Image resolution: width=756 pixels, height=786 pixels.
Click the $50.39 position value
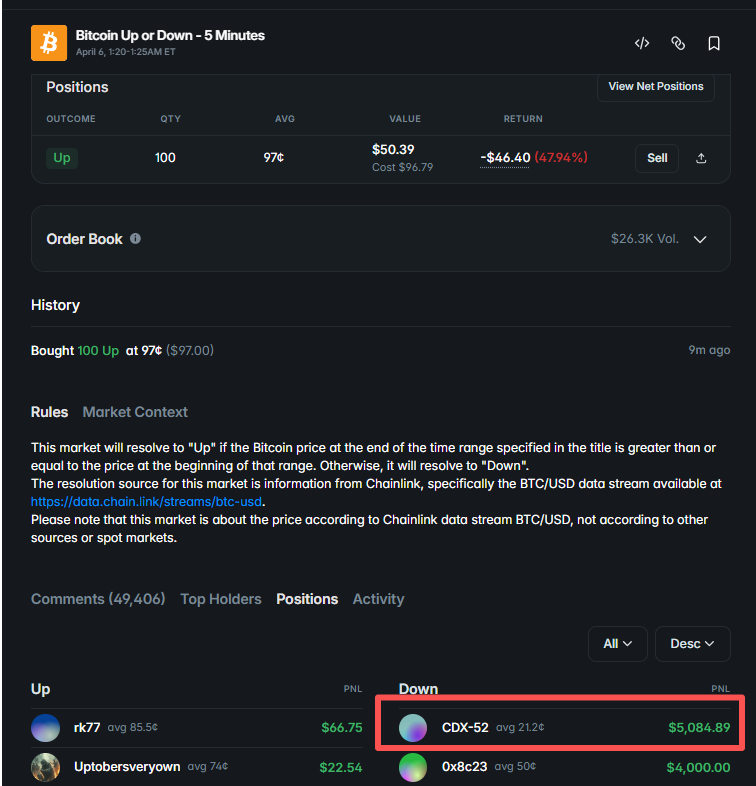(x=393, y=149)
